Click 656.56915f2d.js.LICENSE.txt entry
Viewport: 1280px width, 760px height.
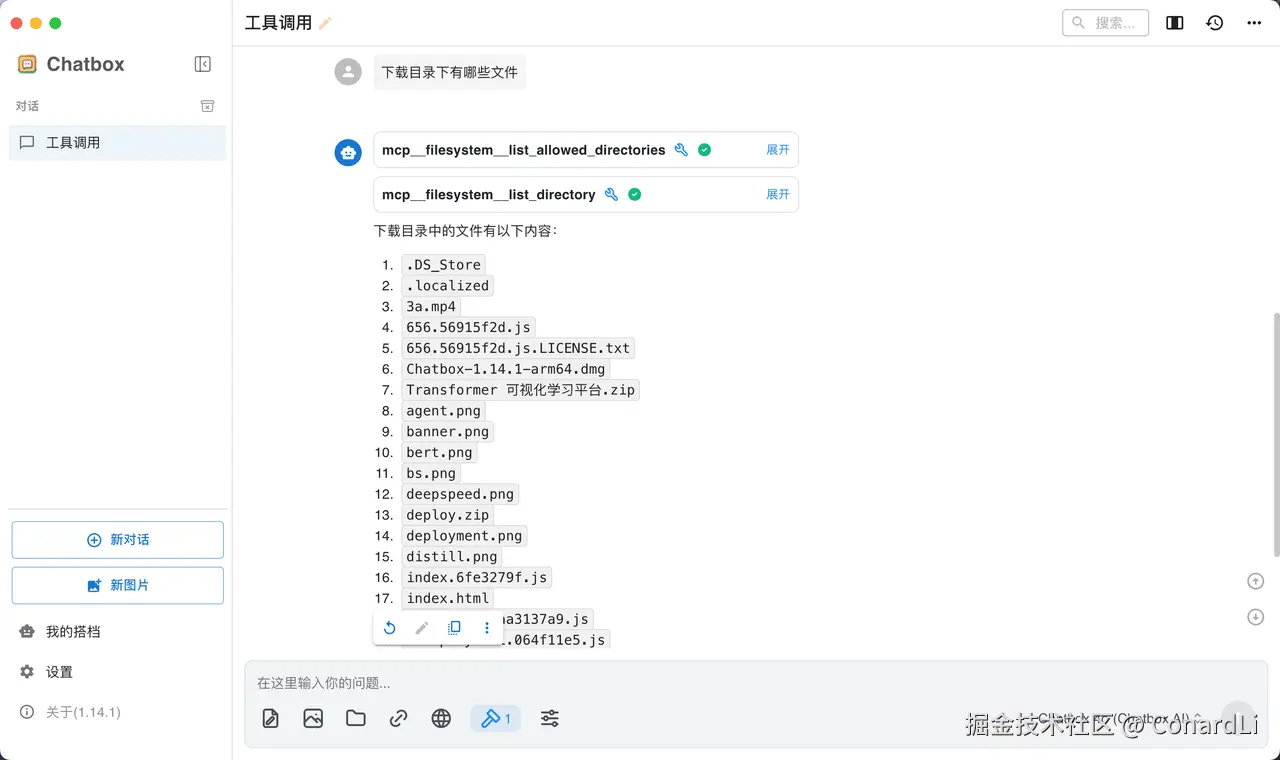point(518,348)
